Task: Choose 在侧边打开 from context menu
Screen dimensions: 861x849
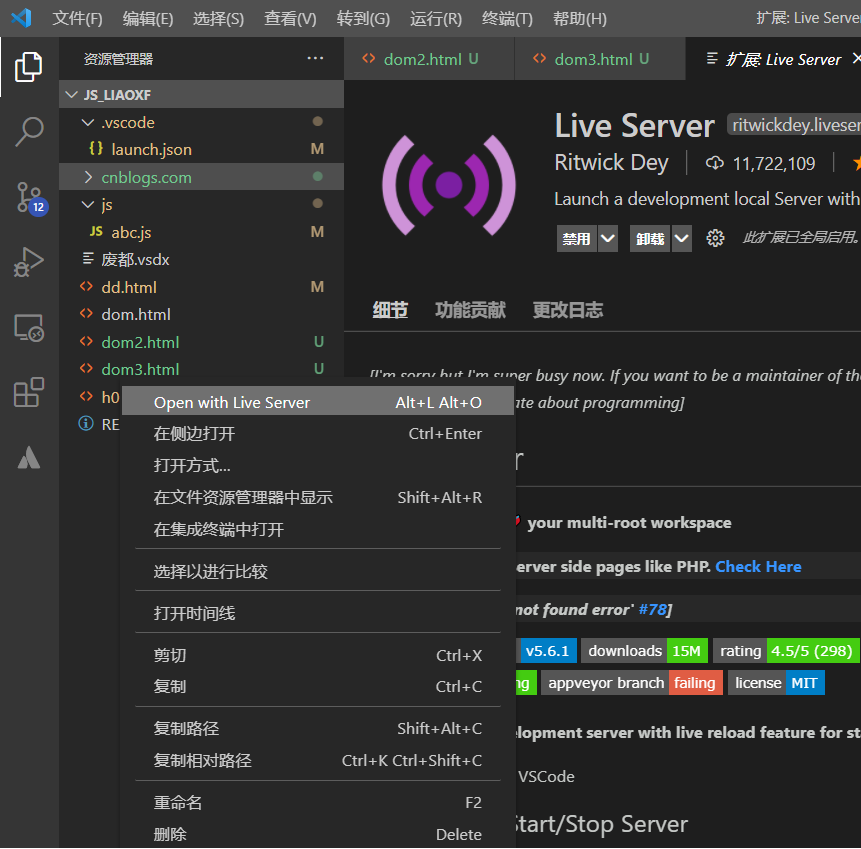Action: click(318, 434)
